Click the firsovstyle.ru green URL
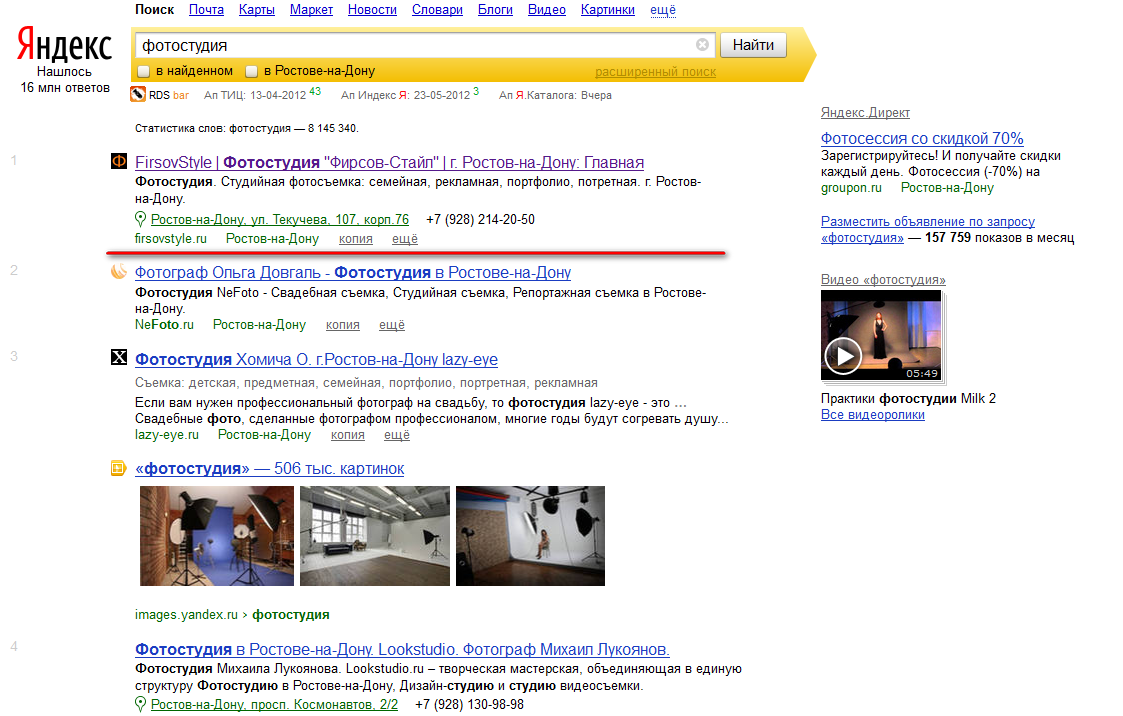 click(170, 238)
